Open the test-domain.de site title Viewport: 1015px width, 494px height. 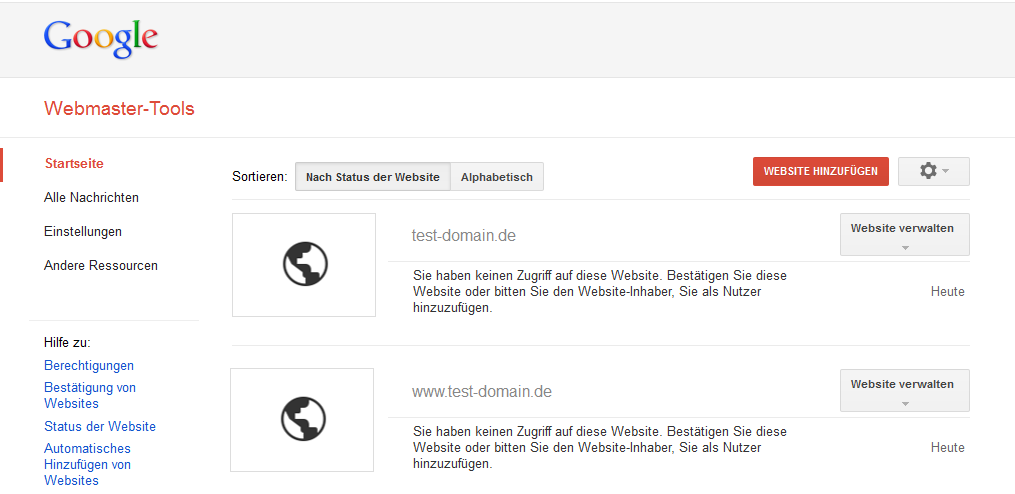tap(463, 236)
